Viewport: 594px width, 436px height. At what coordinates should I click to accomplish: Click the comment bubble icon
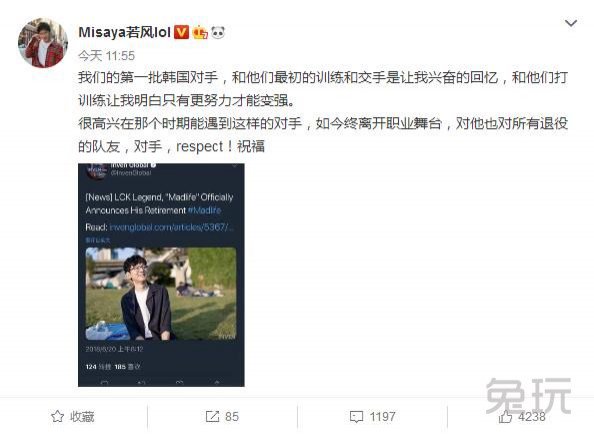[x=356, y=417]
